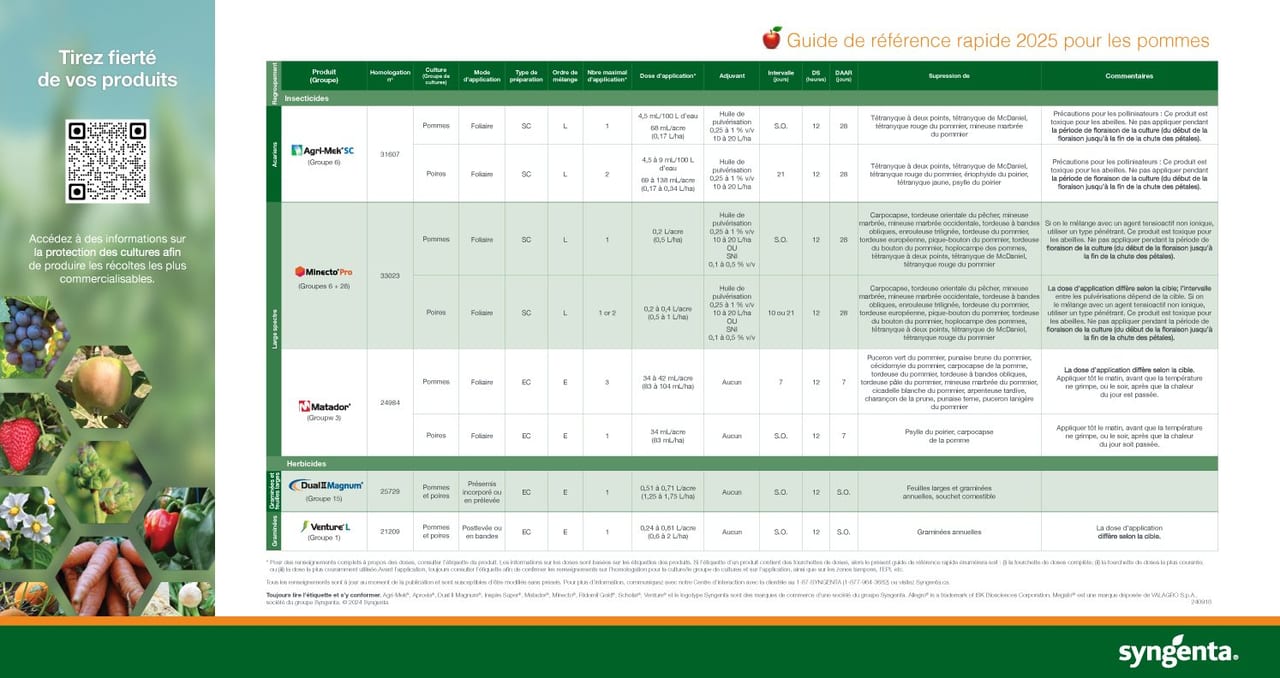Click the 'Intervalle (jours)' column header
Image resolution: width=1280 pixels, height=678 pixels.
(781, 76)
